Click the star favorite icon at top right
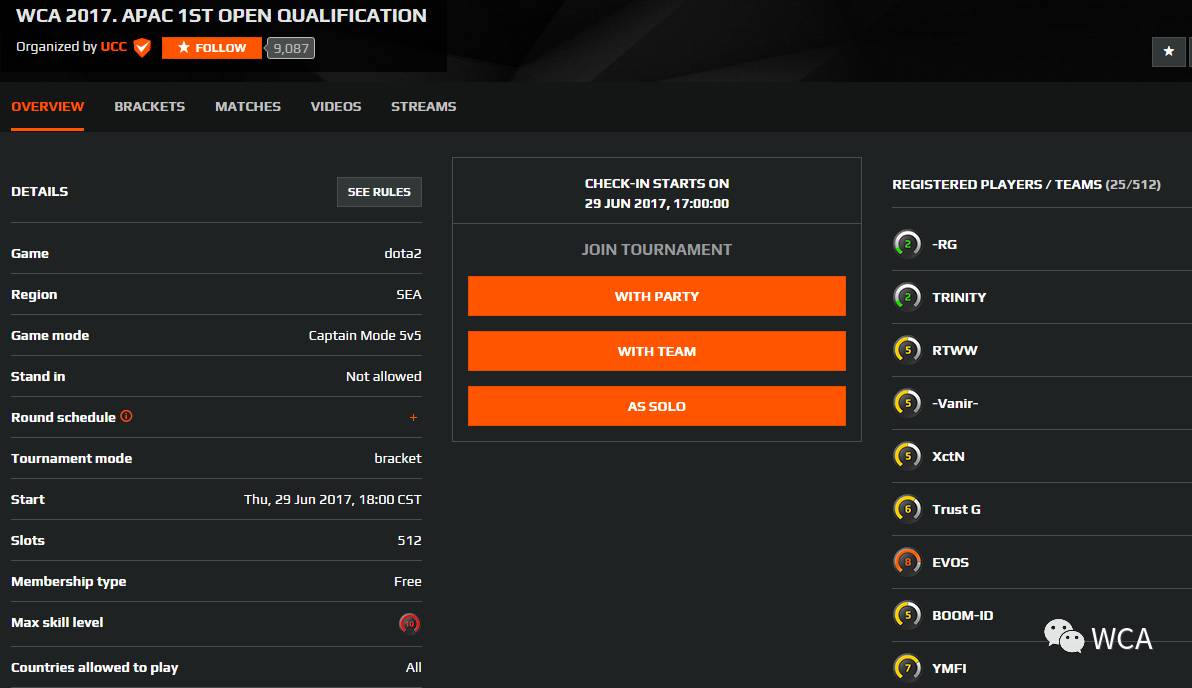This screenshot has width=1192, height=688. coord(1168,52)
